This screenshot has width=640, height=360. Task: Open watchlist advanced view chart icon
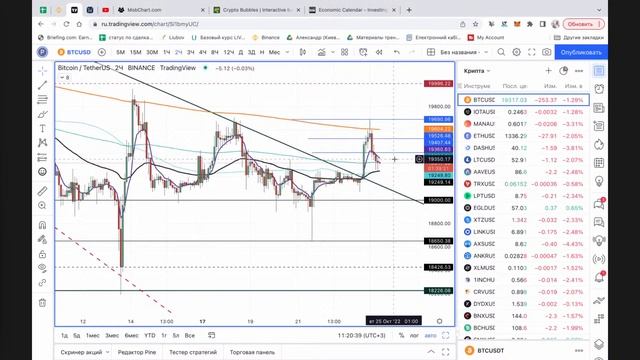tap(564, 71)
